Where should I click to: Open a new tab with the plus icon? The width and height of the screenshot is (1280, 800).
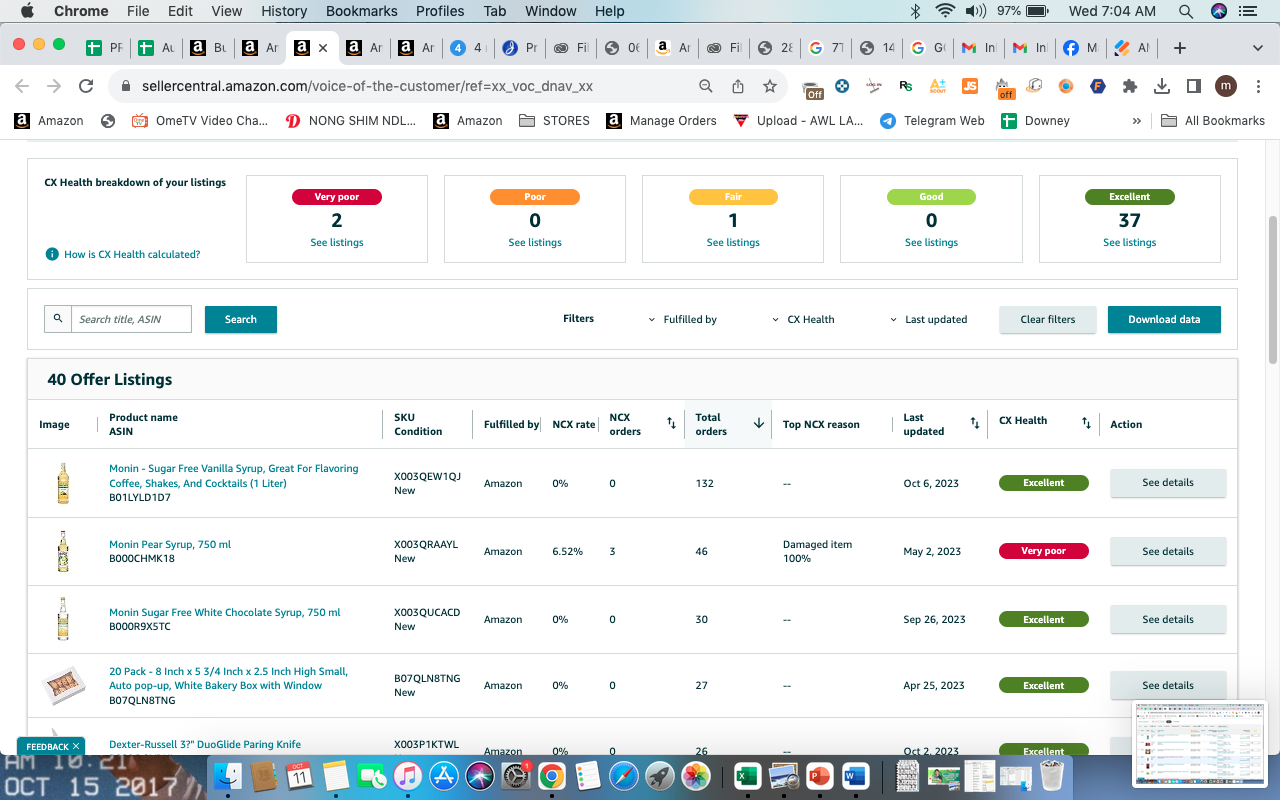[x=1180, y=48]
